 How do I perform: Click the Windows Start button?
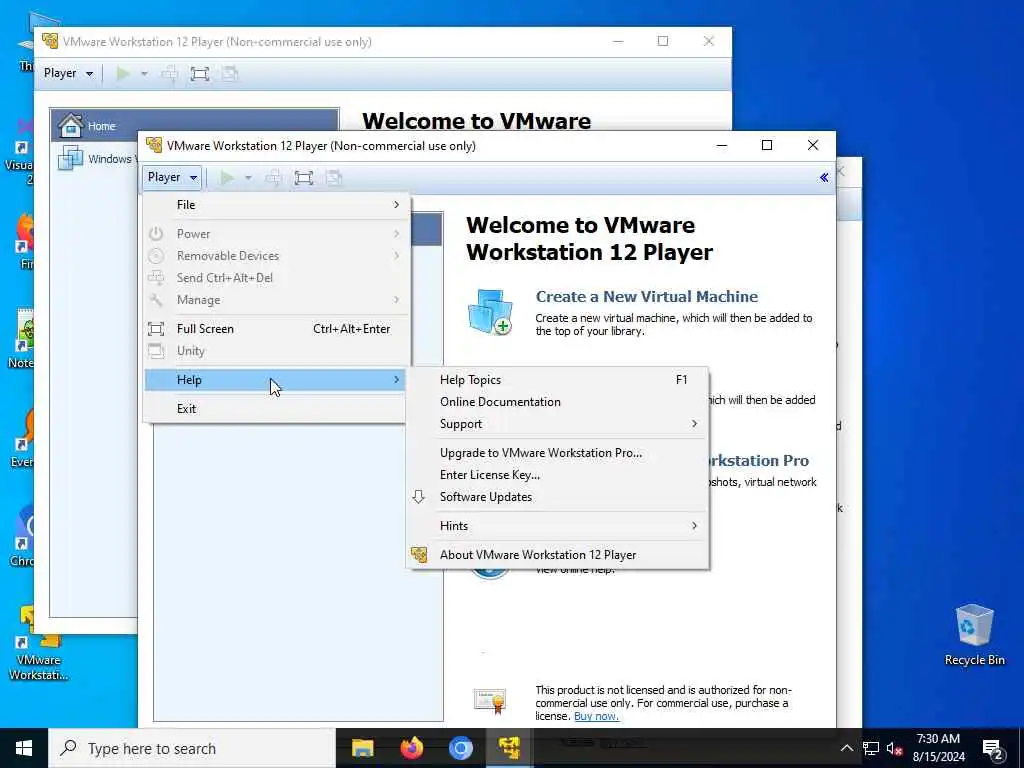(x=24, y=748)
